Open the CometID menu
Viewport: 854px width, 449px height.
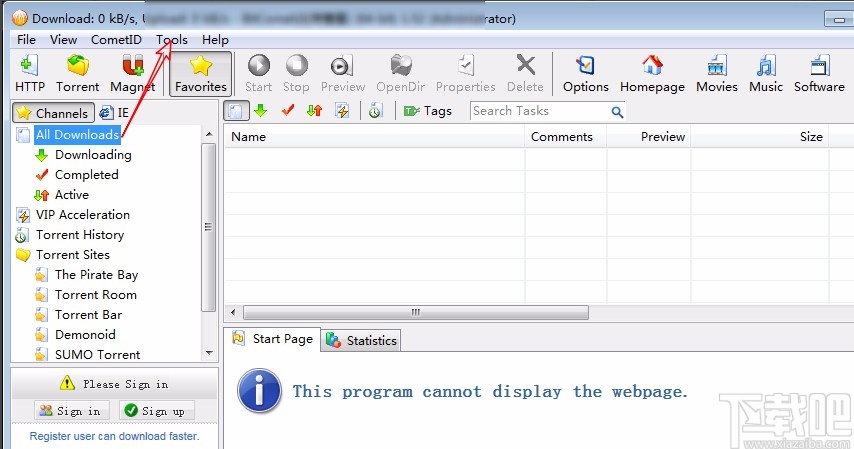click(x=116, y=40)
